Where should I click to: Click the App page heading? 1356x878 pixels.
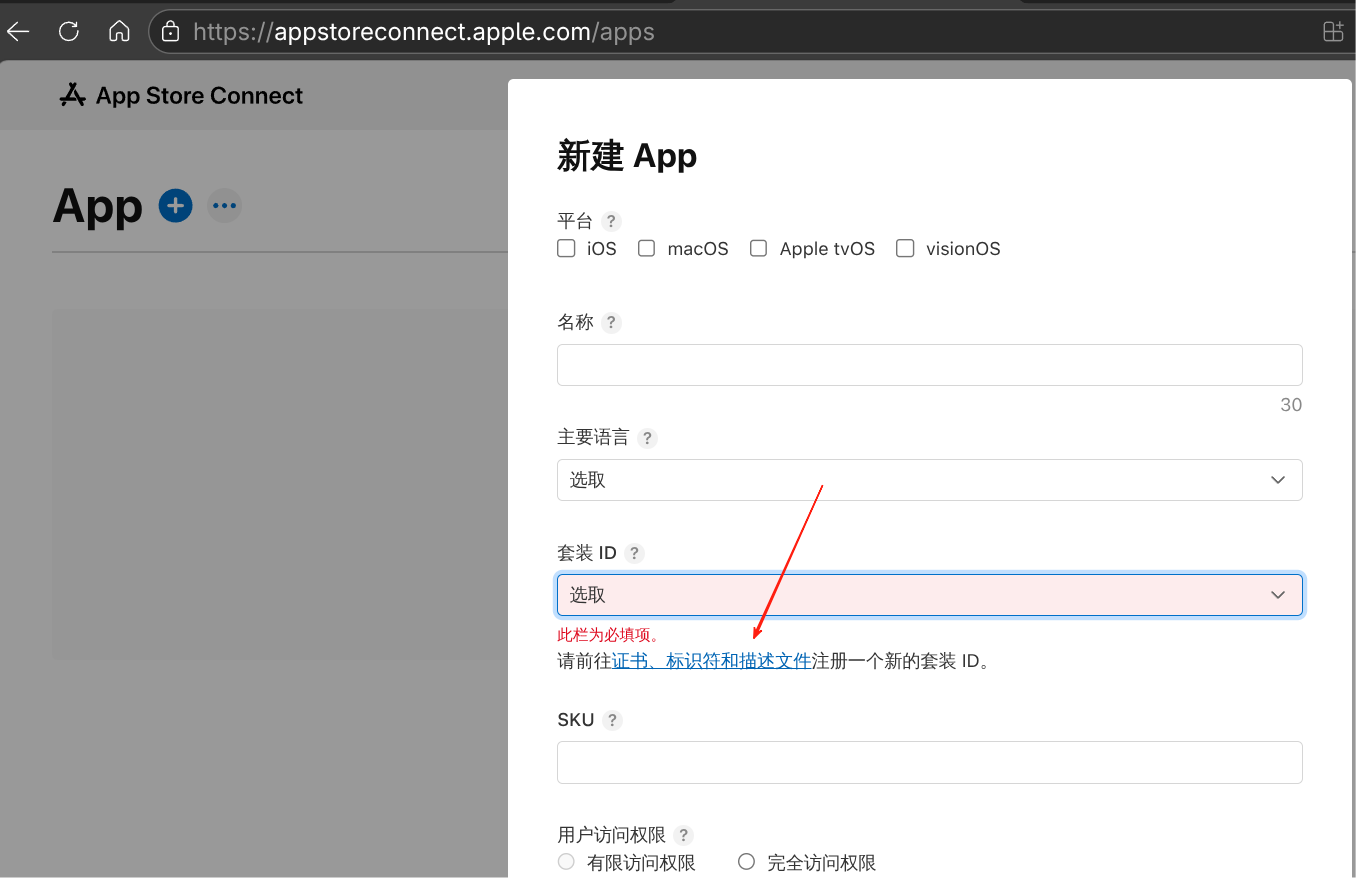pyautogui.click(x=98, y=206)
